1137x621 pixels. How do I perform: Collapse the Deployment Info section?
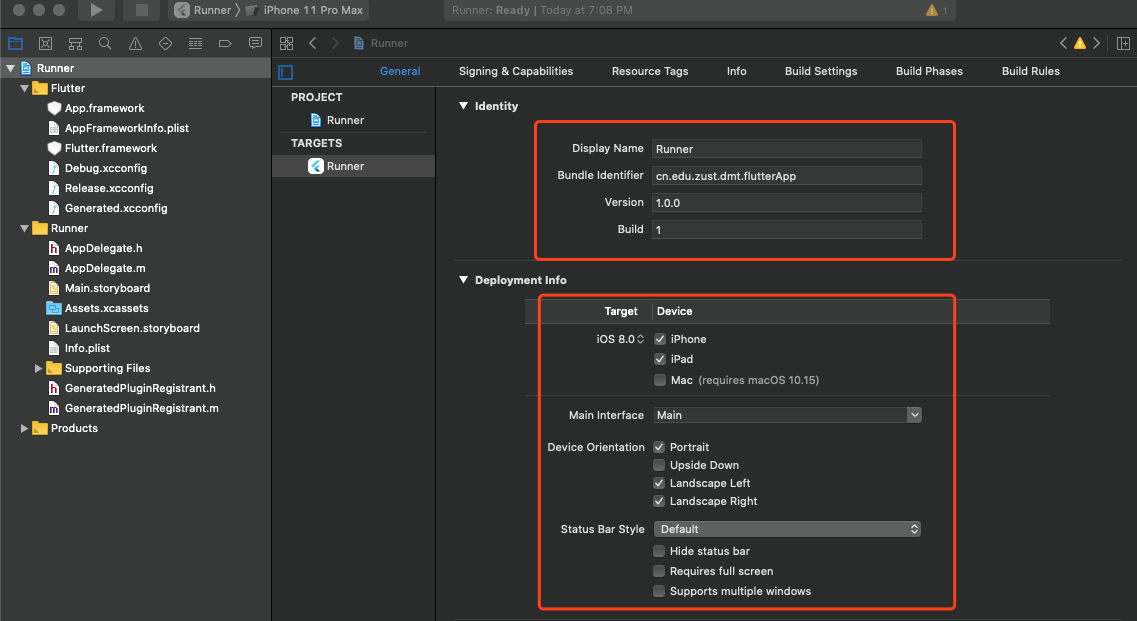click(x=463, y=280)
